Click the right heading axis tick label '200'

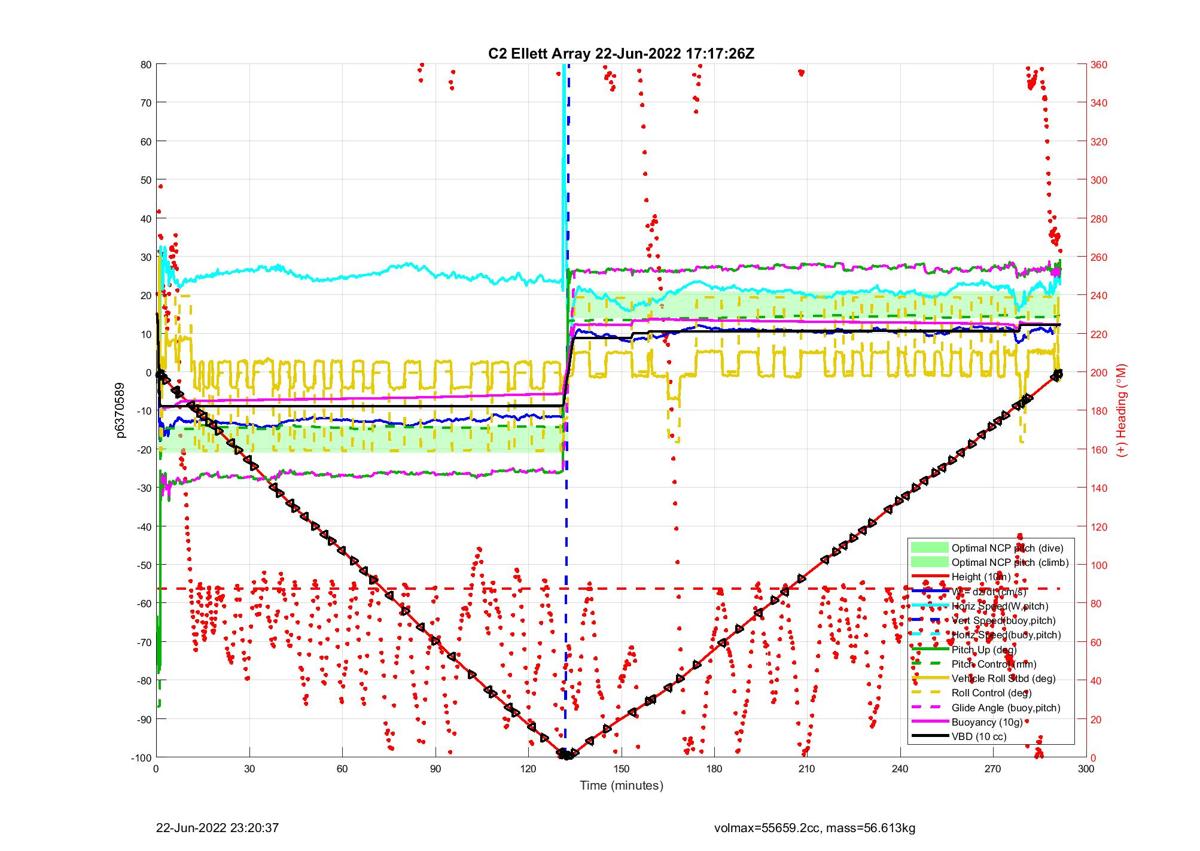coord(1100,372)
